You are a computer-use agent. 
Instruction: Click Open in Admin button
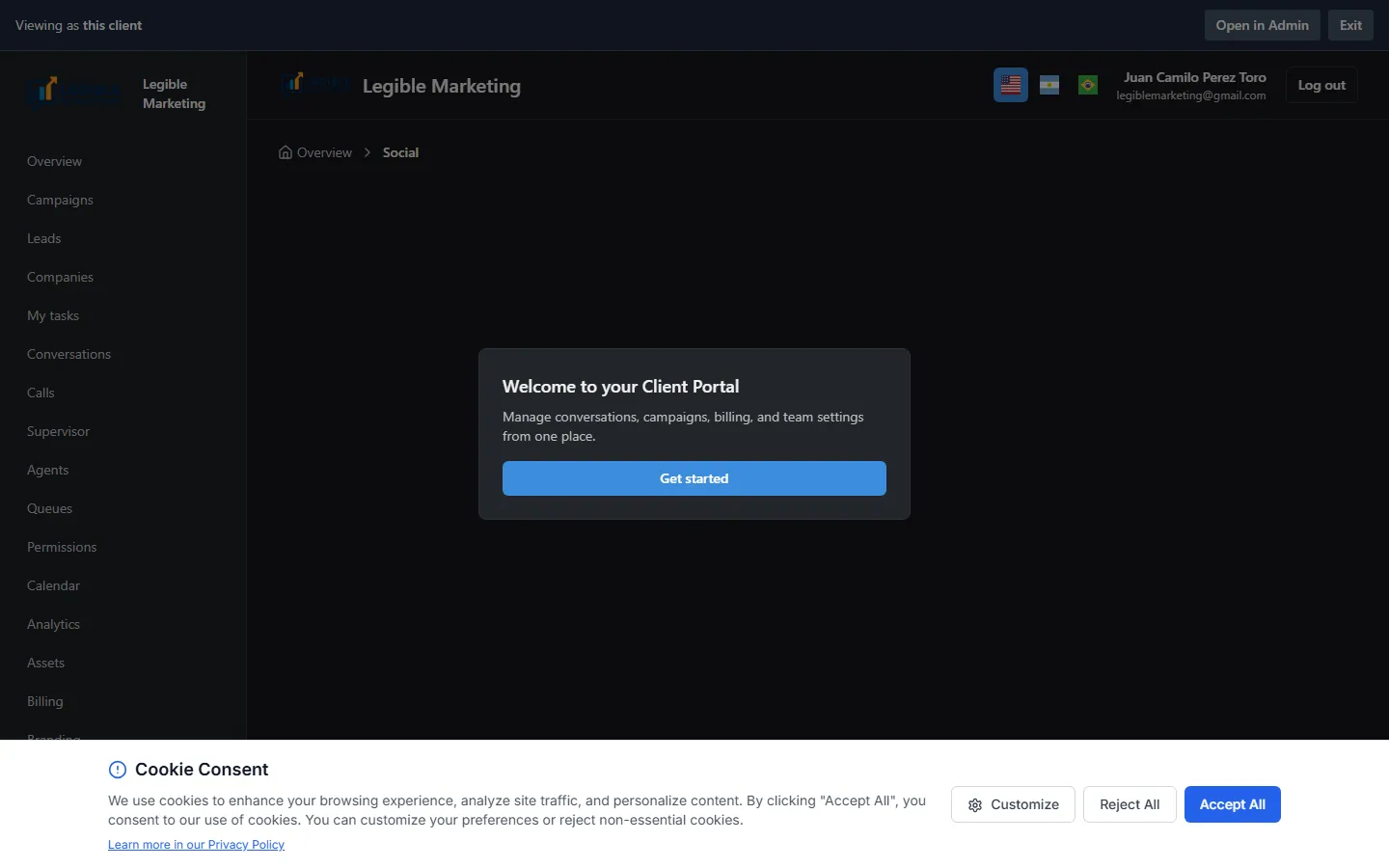point(1262,25)
